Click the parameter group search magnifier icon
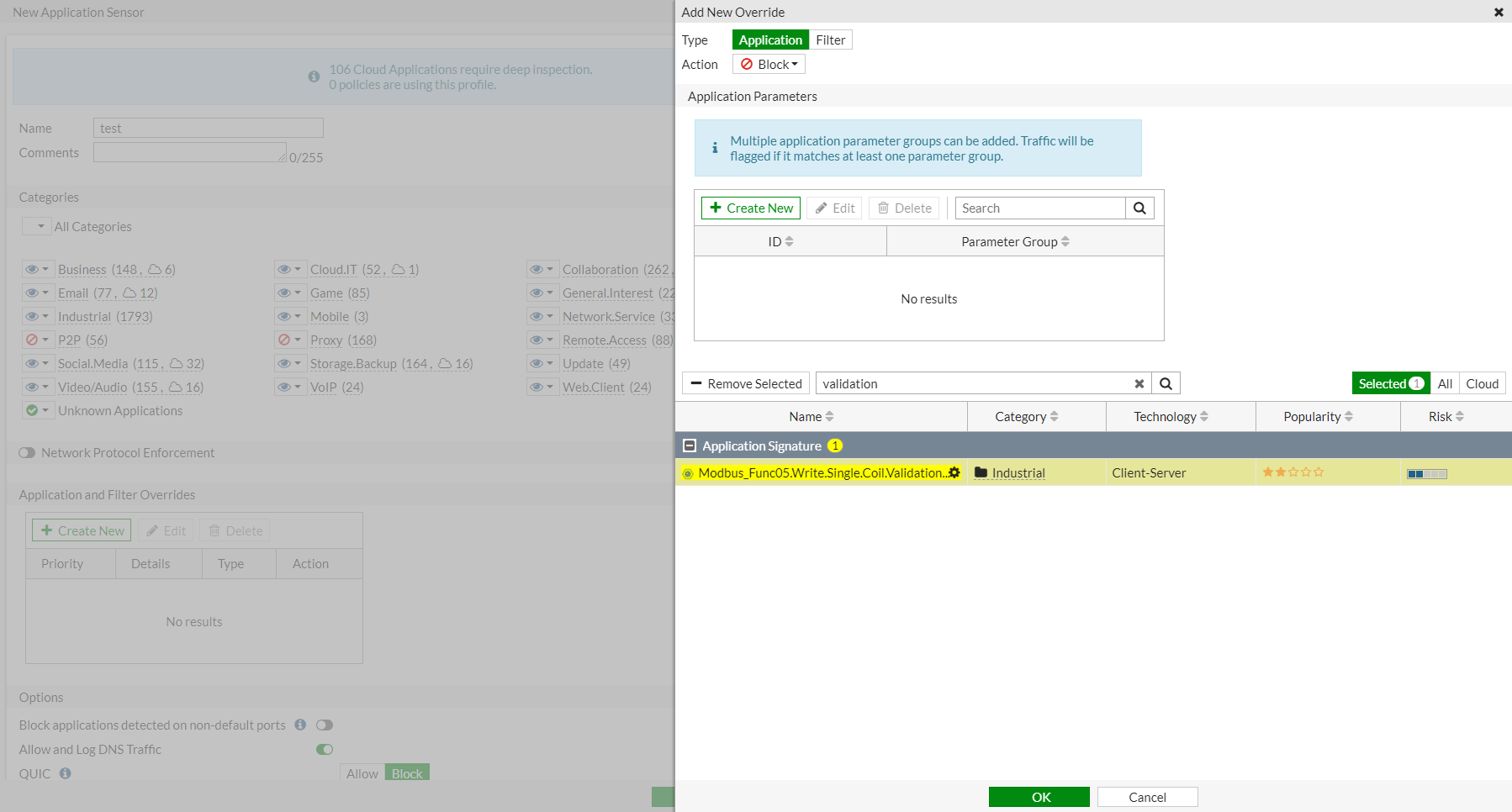 click(x=1139, y=208)
